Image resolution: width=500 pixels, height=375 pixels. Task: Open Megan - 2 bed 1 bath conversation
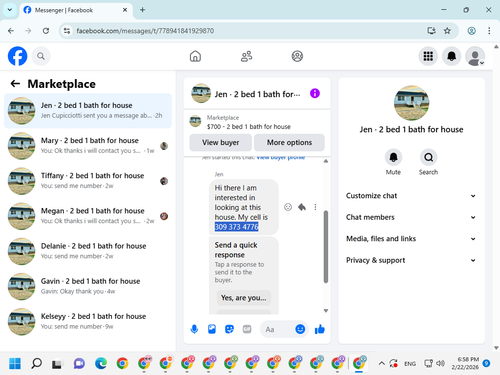(x=88, y=216)
